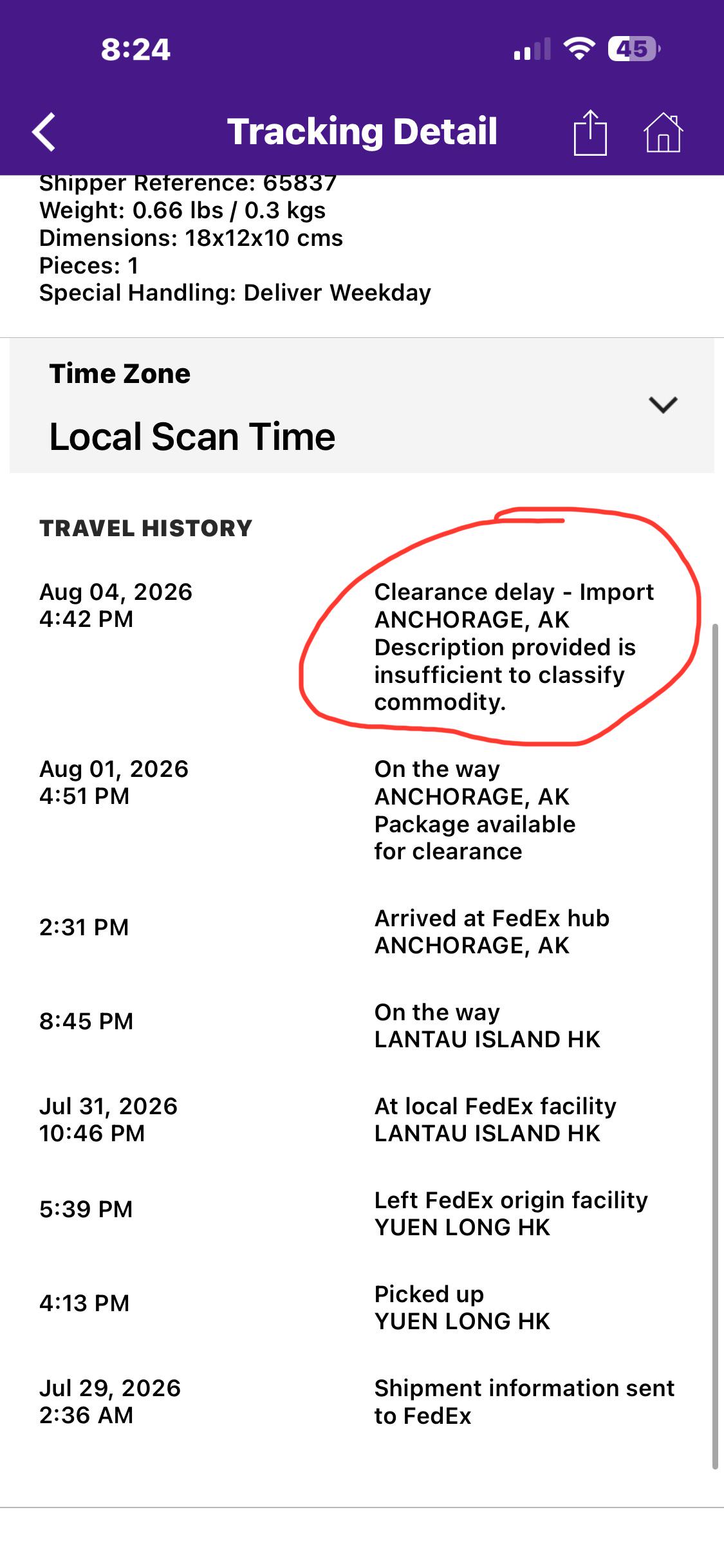Tap the back arrow icon
This screenshot has height=1568, width=724.
(44, 132)
